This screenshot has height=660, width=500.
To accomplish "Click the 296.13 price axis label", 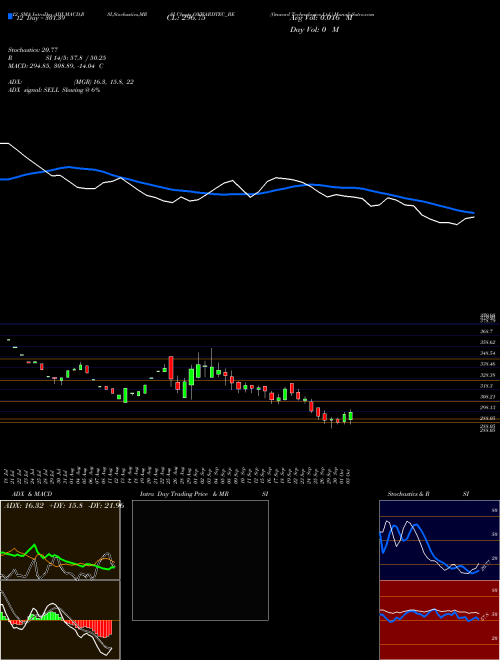I will (x=488, y=407).
